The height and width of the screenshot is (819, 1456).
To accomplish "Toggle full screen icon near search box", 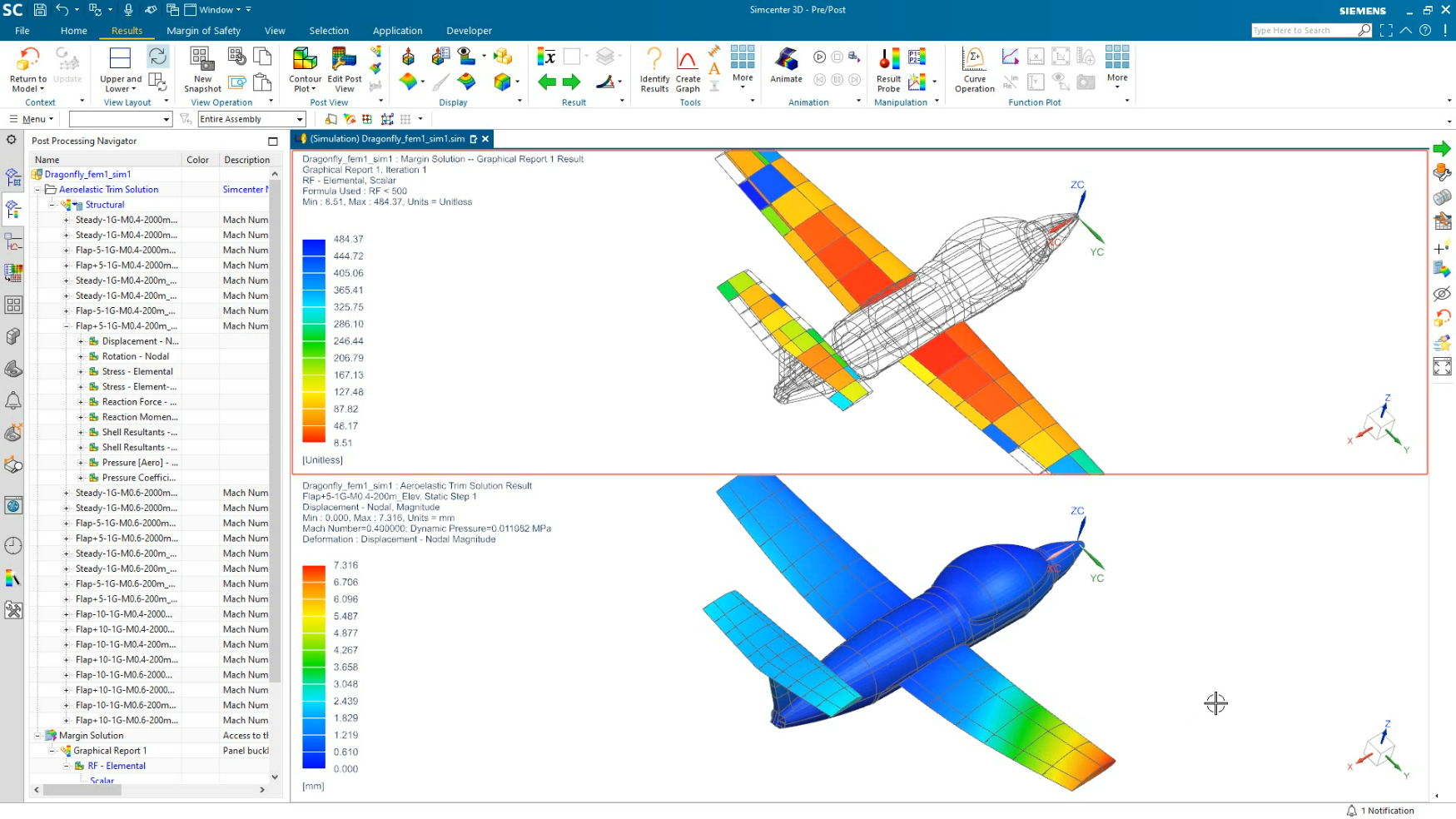I will (x=1386, y=31).
